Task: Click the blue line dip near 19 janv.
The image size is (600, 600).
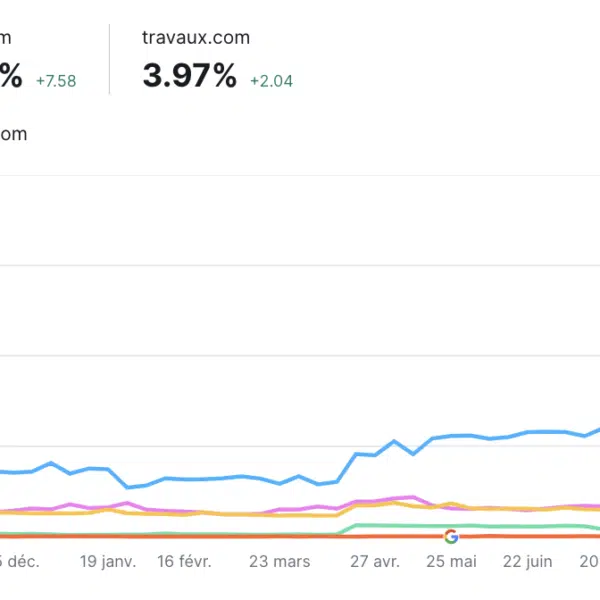Action: tap(127, 487)
